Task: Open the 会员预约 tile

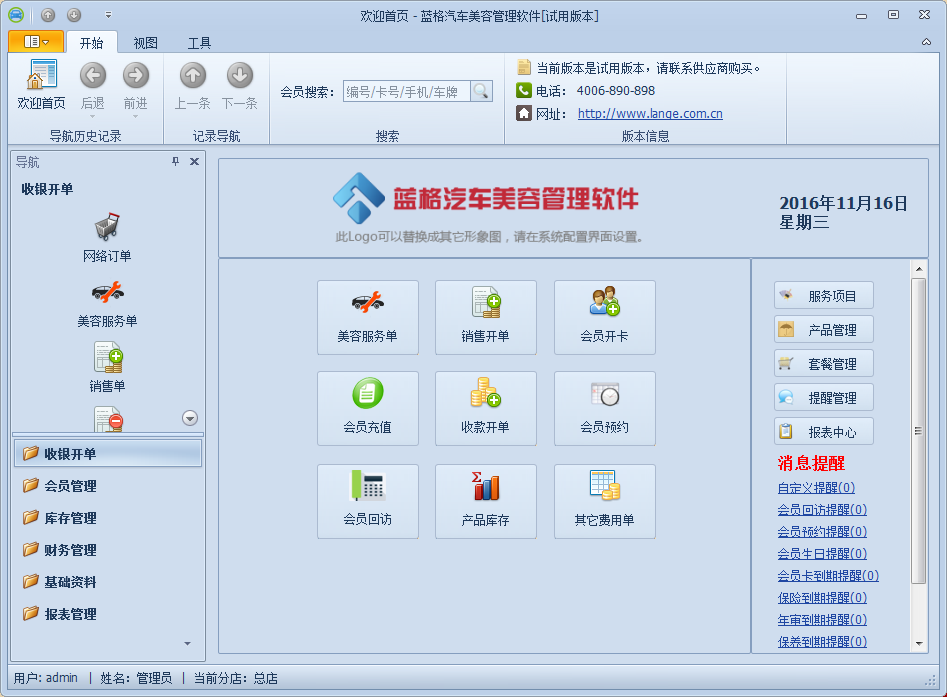Action: point(605,408)
